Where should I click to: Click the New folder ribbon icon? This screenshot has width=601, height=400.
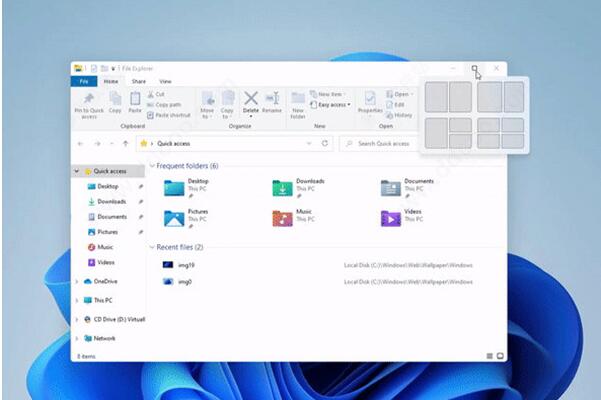298,98
